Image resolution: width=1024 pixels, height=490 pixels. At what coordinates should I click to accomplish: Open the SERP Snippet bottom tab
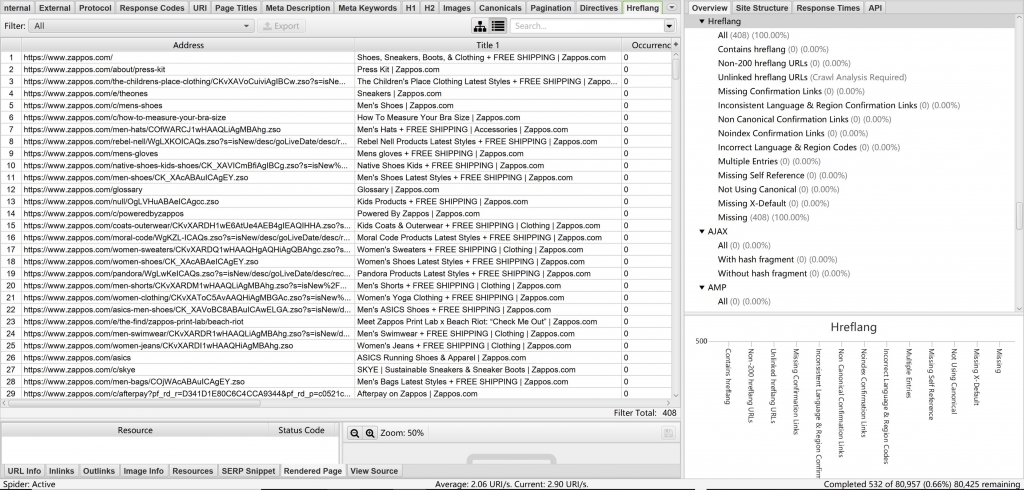248,470
